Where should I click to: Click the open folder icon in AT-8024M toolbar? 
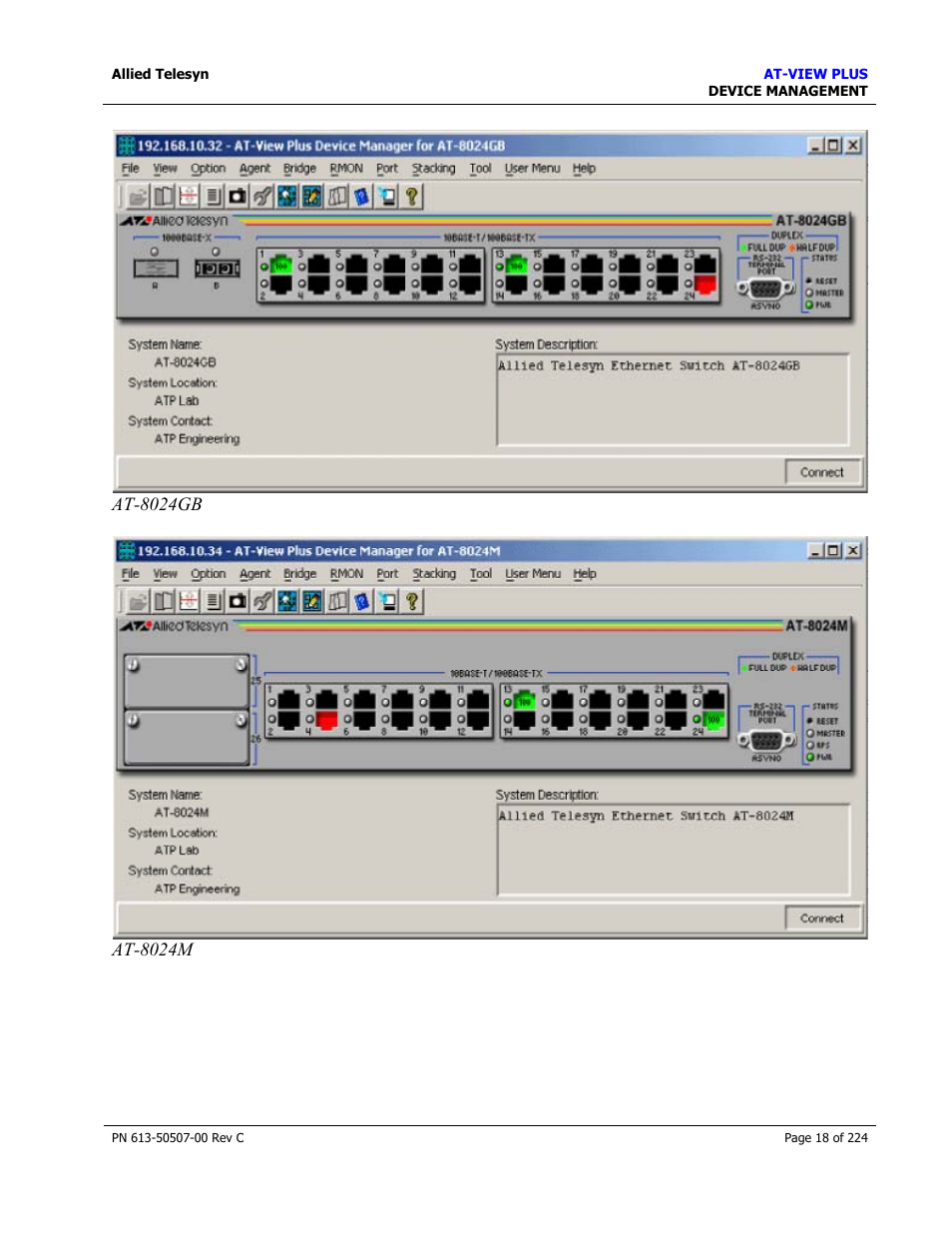pyautogui.click(x=138, y=602)
